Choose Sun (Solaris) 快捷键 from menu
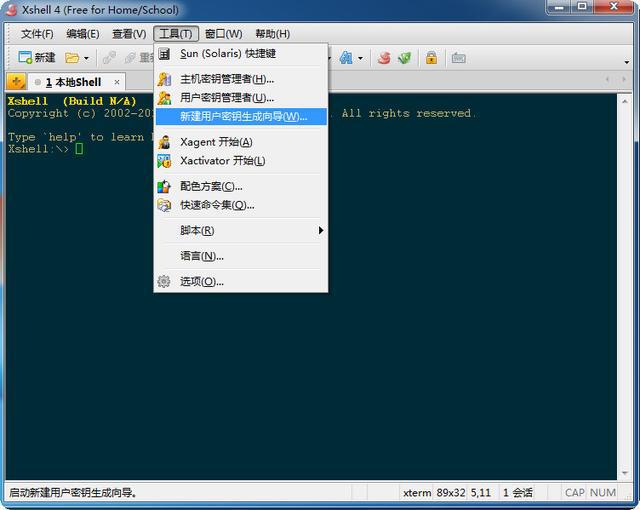The height and width of the screenshot is (510, 640). [227, 54]
